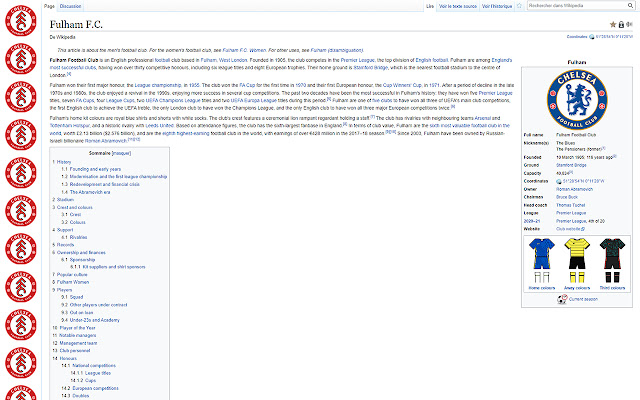Image resolution: width=640 pixels, height=400 pixels.
Task: Jump to 3.1 Crest section
Action: point(71,215)
